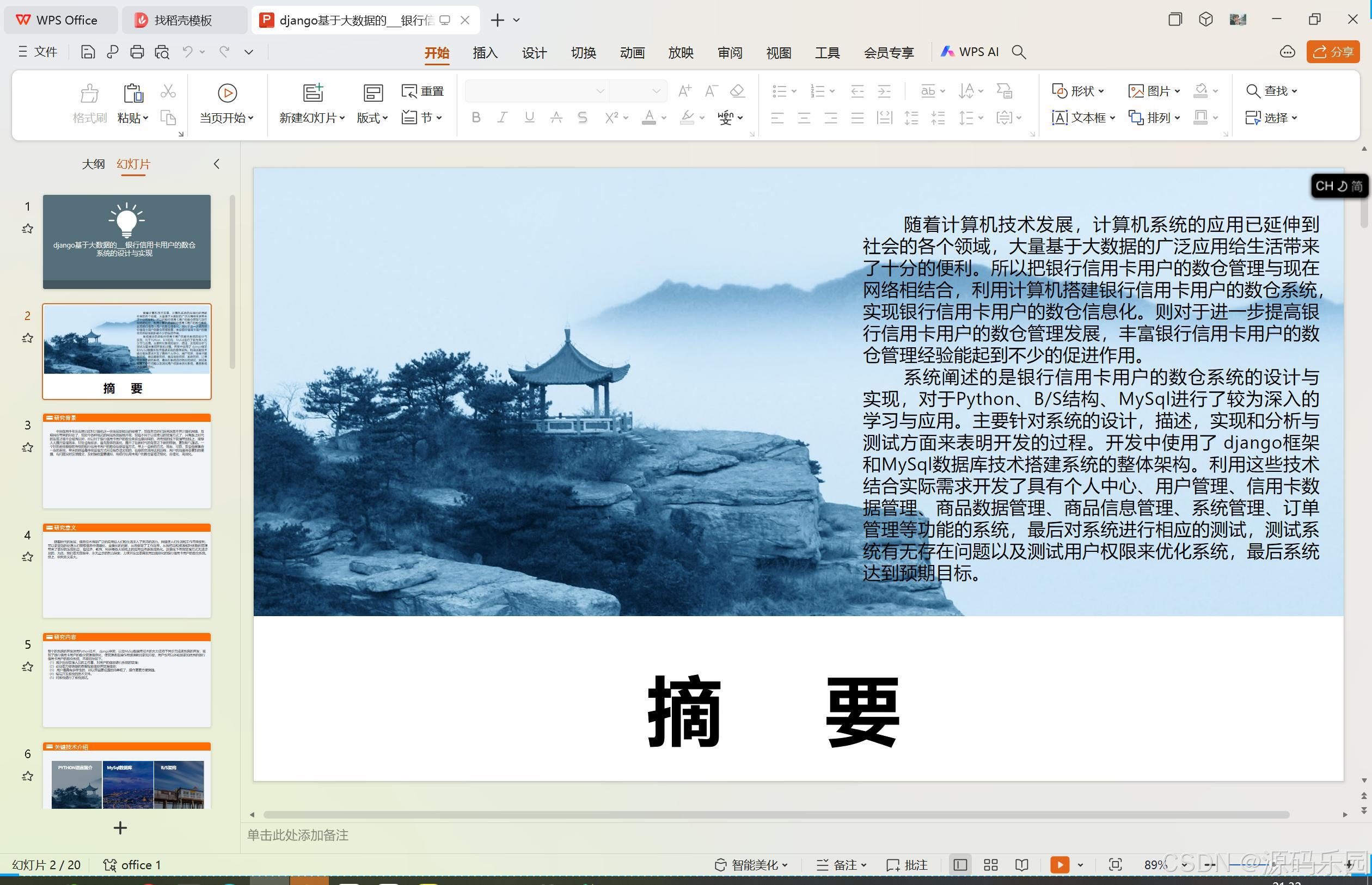Viewport: 1372px width, 885px height.
Task: Switch to the 插入 ribbon tab
Action: point(485,52)
